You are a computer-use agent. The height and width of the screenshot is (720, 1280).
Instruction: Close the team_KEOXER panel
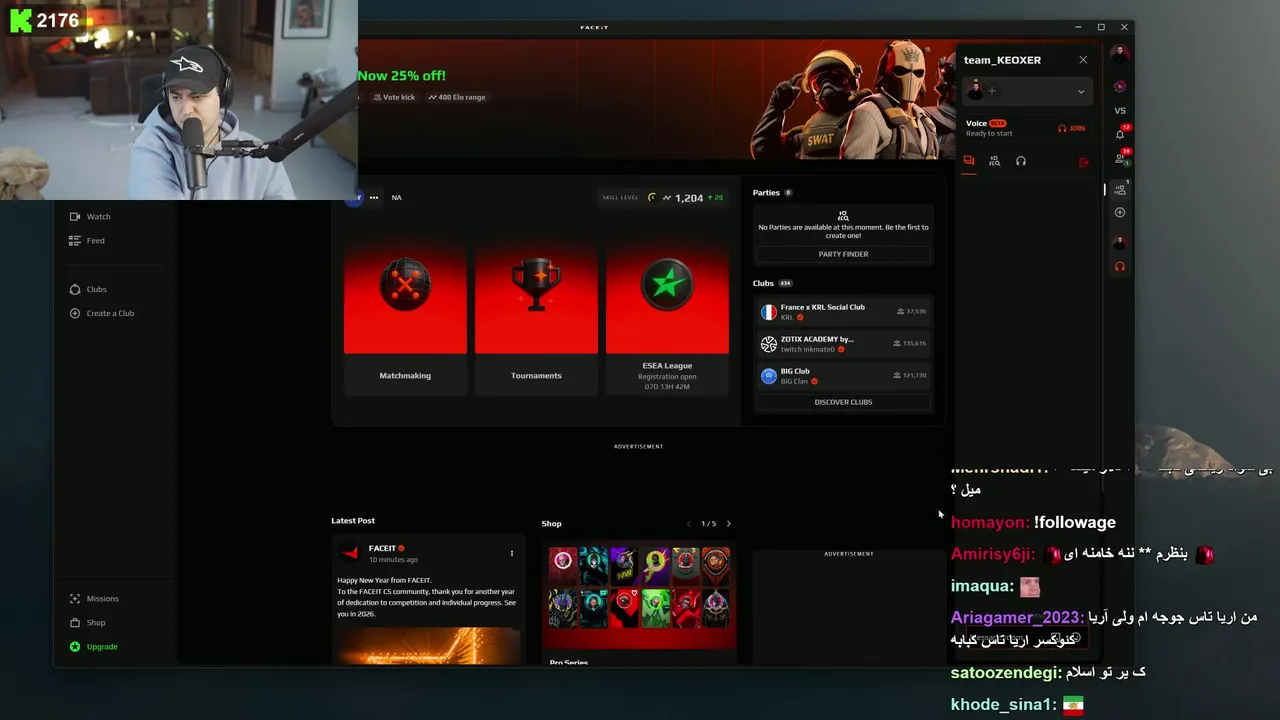click(x=1083, y=60)
